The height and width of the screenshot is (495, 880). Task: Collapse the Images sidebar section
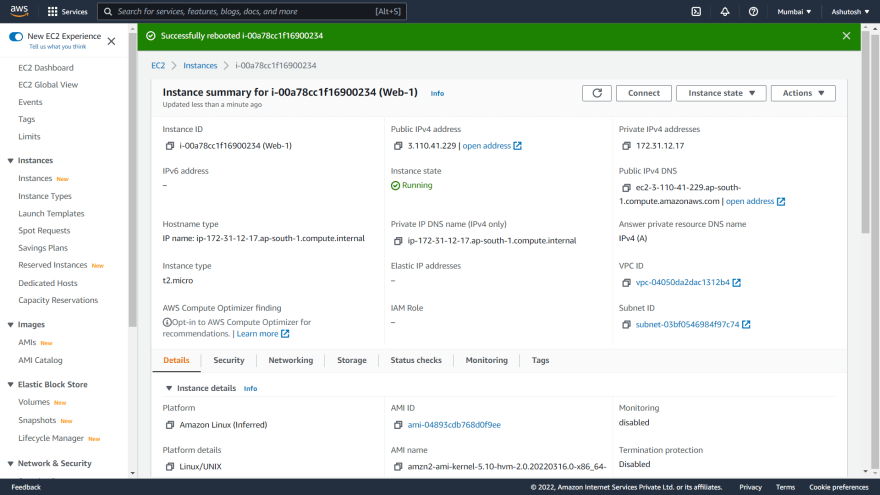[10, 325]
